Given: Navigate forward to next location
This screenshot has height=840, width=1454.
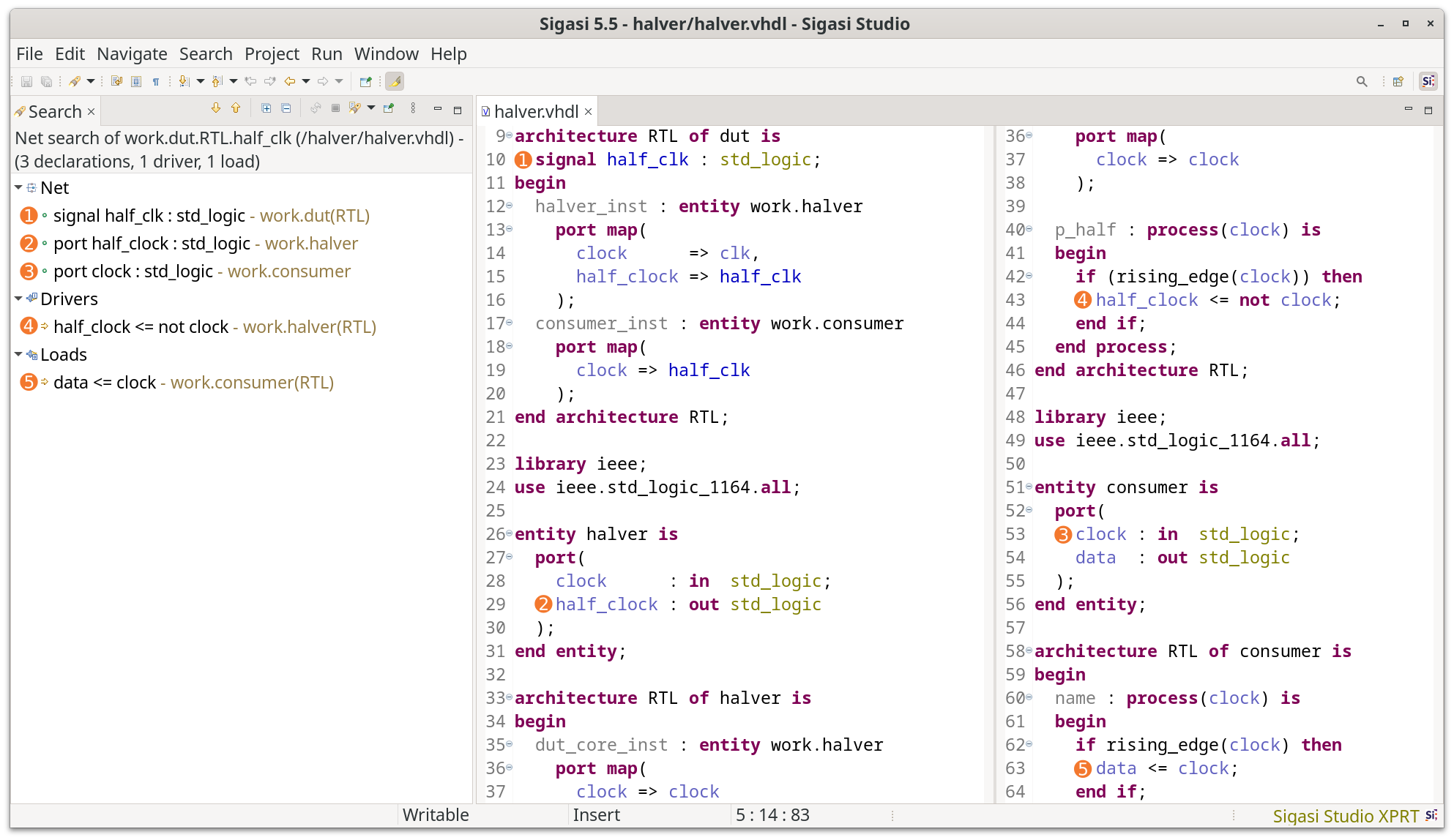Looking at the screenshot, I should click(x=323, y=81).
